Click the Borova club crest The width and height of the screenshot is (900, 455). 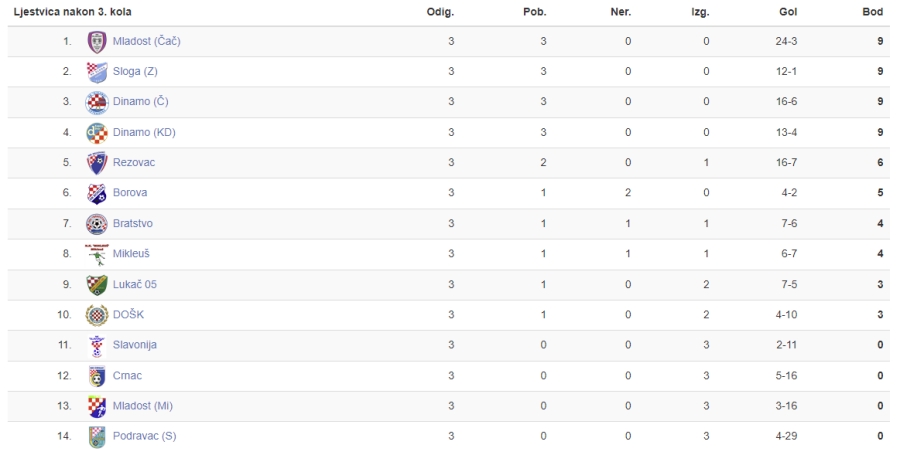pyautogui.click(x=96, y=193)
